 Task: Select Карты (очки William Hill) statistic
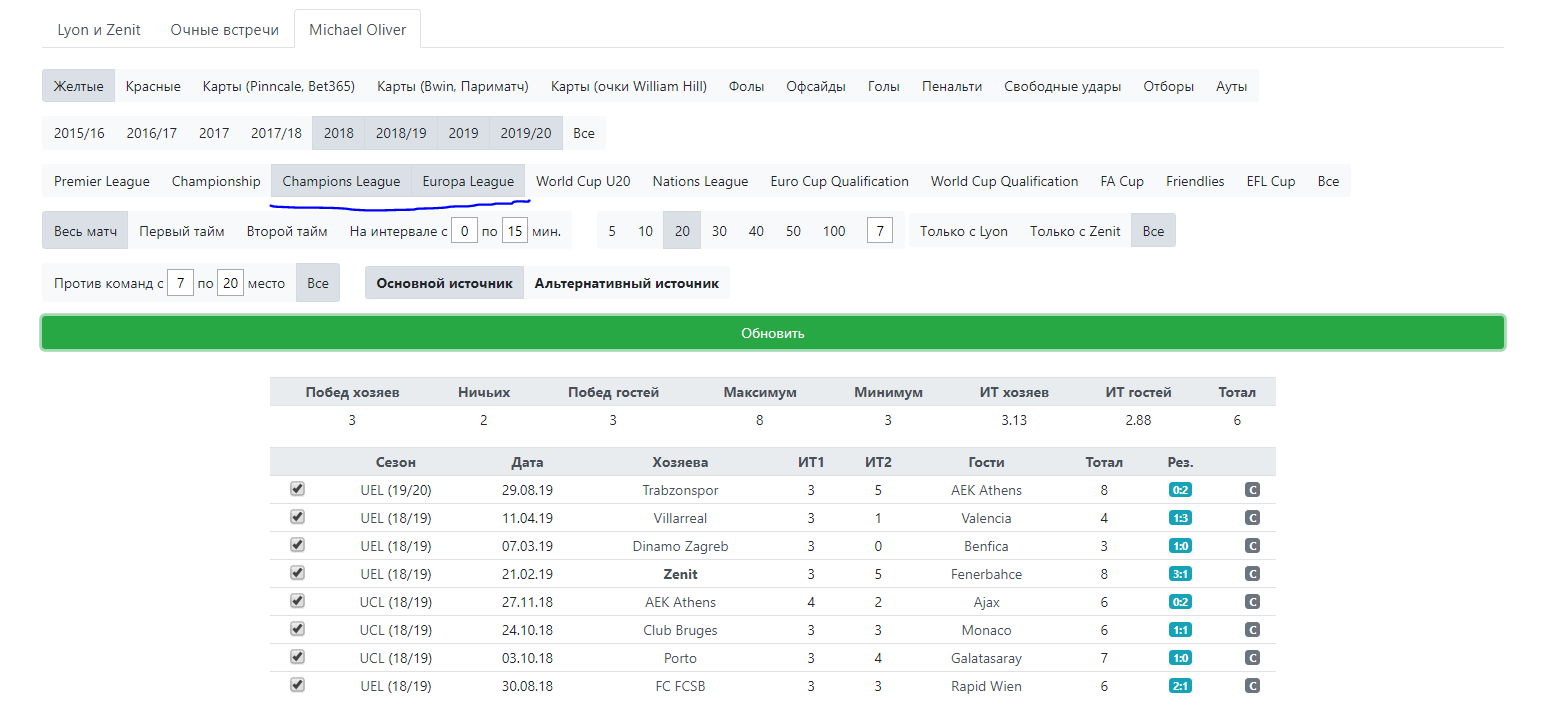629,86
